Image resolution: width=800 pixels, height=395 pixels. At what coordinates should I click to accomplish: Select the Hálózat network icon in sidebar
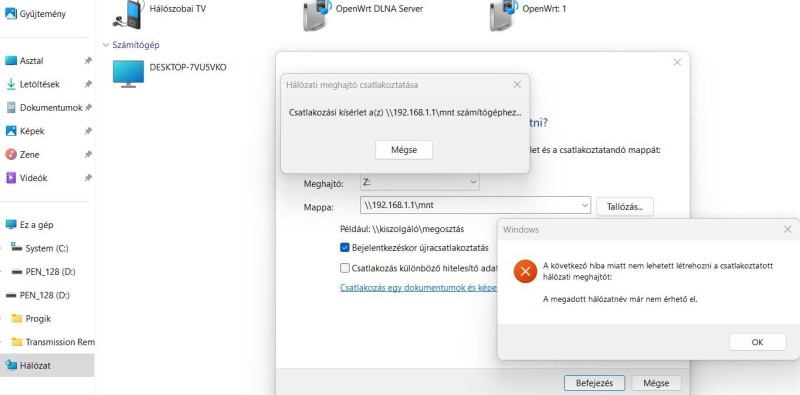coord(11,365)
